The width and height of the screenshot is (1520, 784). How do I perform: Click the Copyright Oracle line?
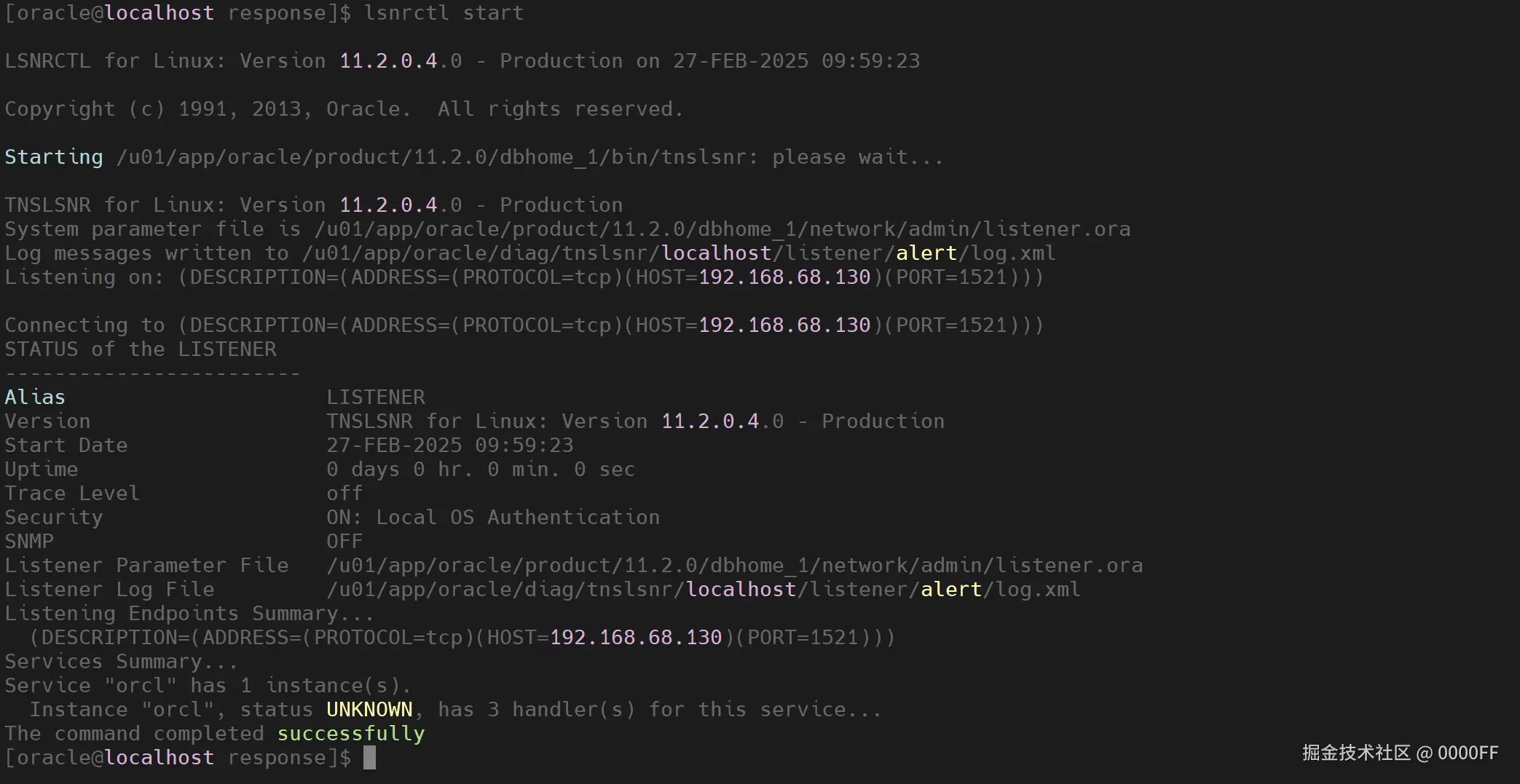click(344, 109)
